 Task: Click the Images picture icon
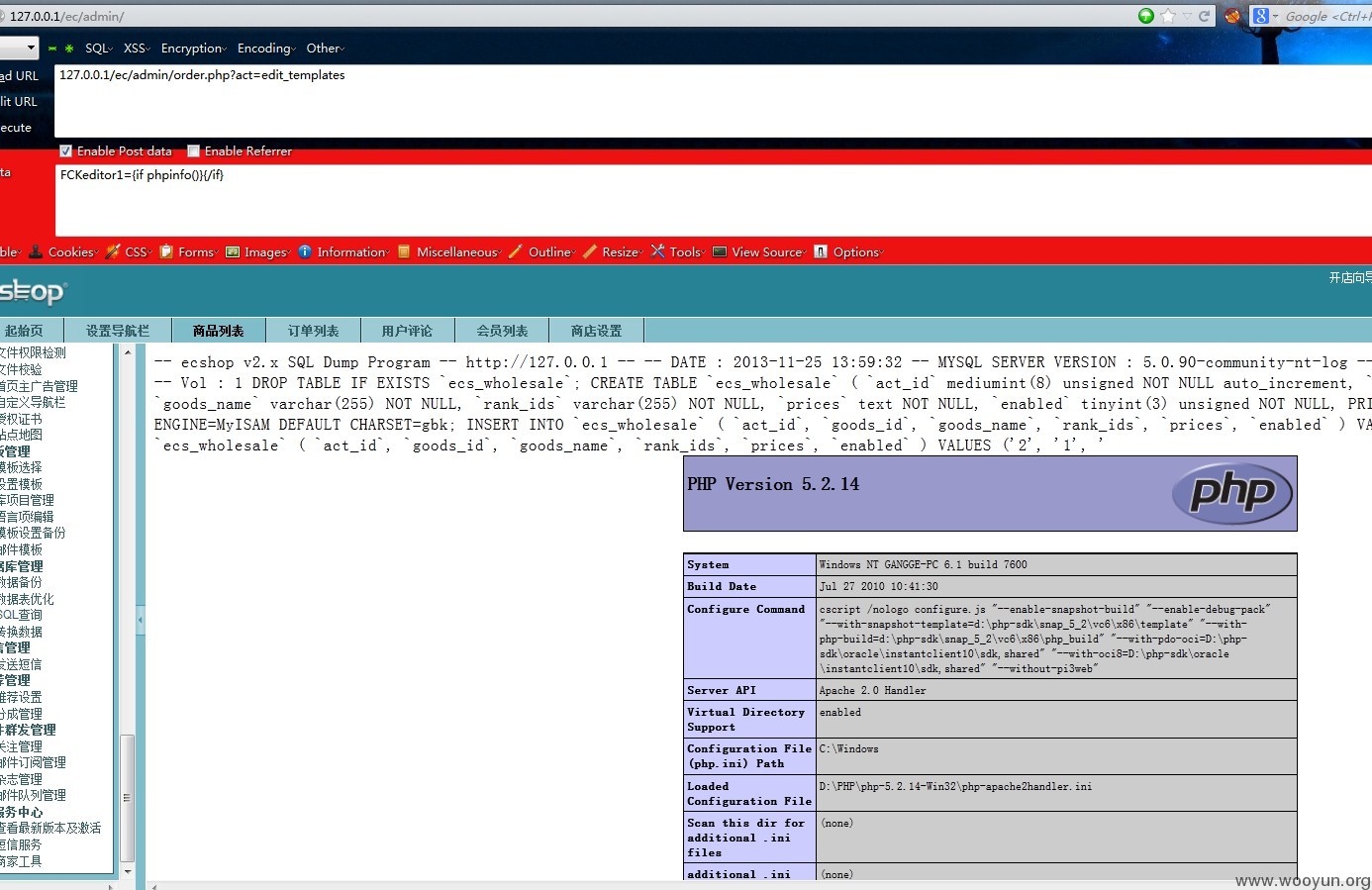[233, 251]
